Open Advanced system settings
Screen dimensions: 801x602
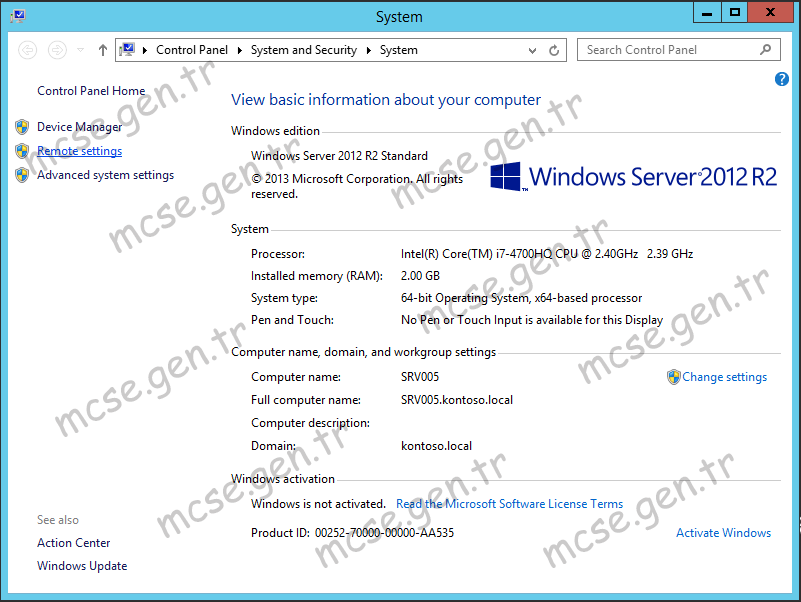point(105,175)
